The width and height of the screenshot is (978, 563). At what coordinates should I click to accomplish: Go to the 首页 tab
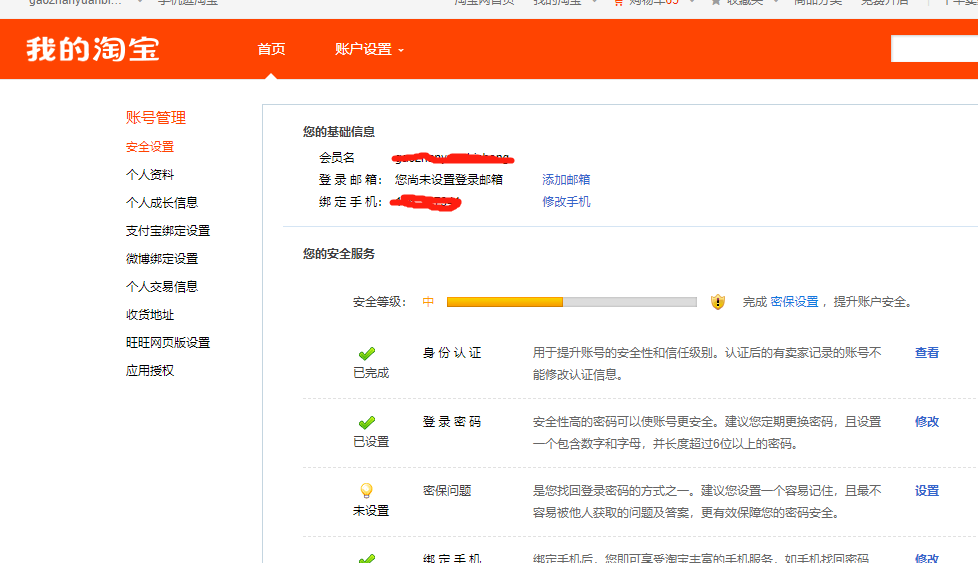271,49
